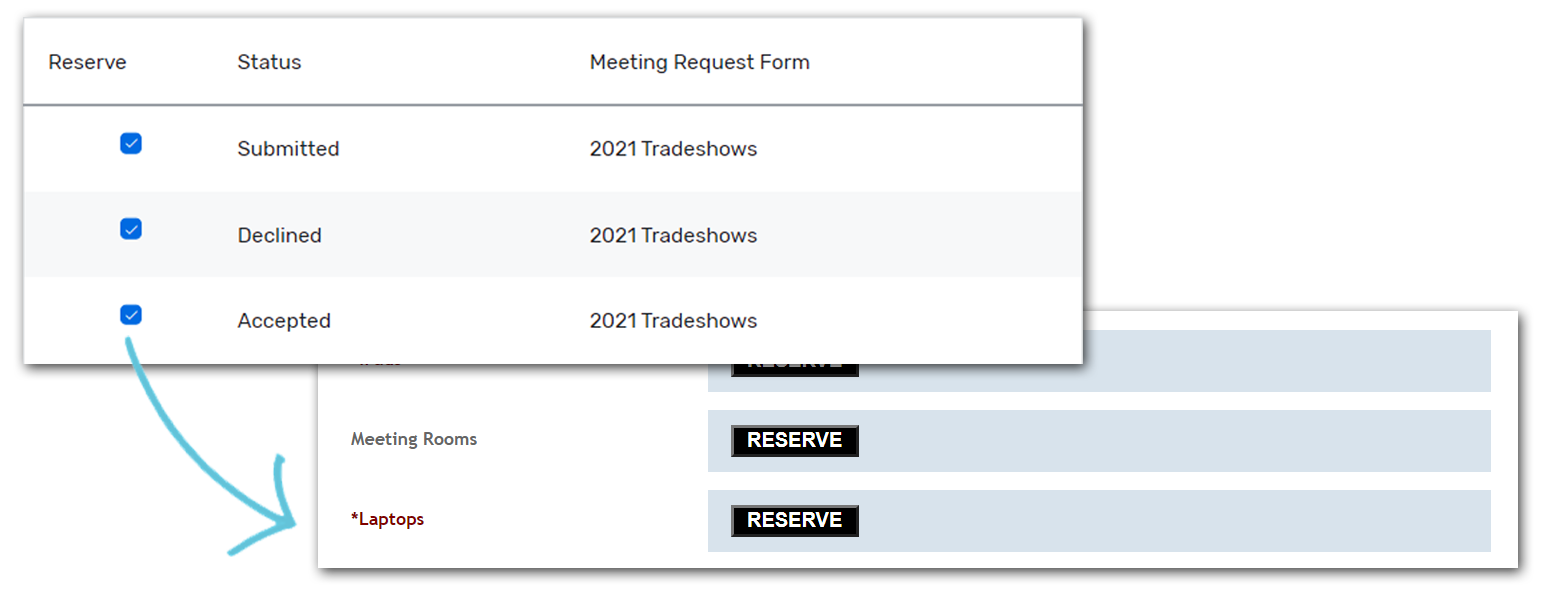Click the availability bar next to Meeting Rooms

tap(1150, 440)
